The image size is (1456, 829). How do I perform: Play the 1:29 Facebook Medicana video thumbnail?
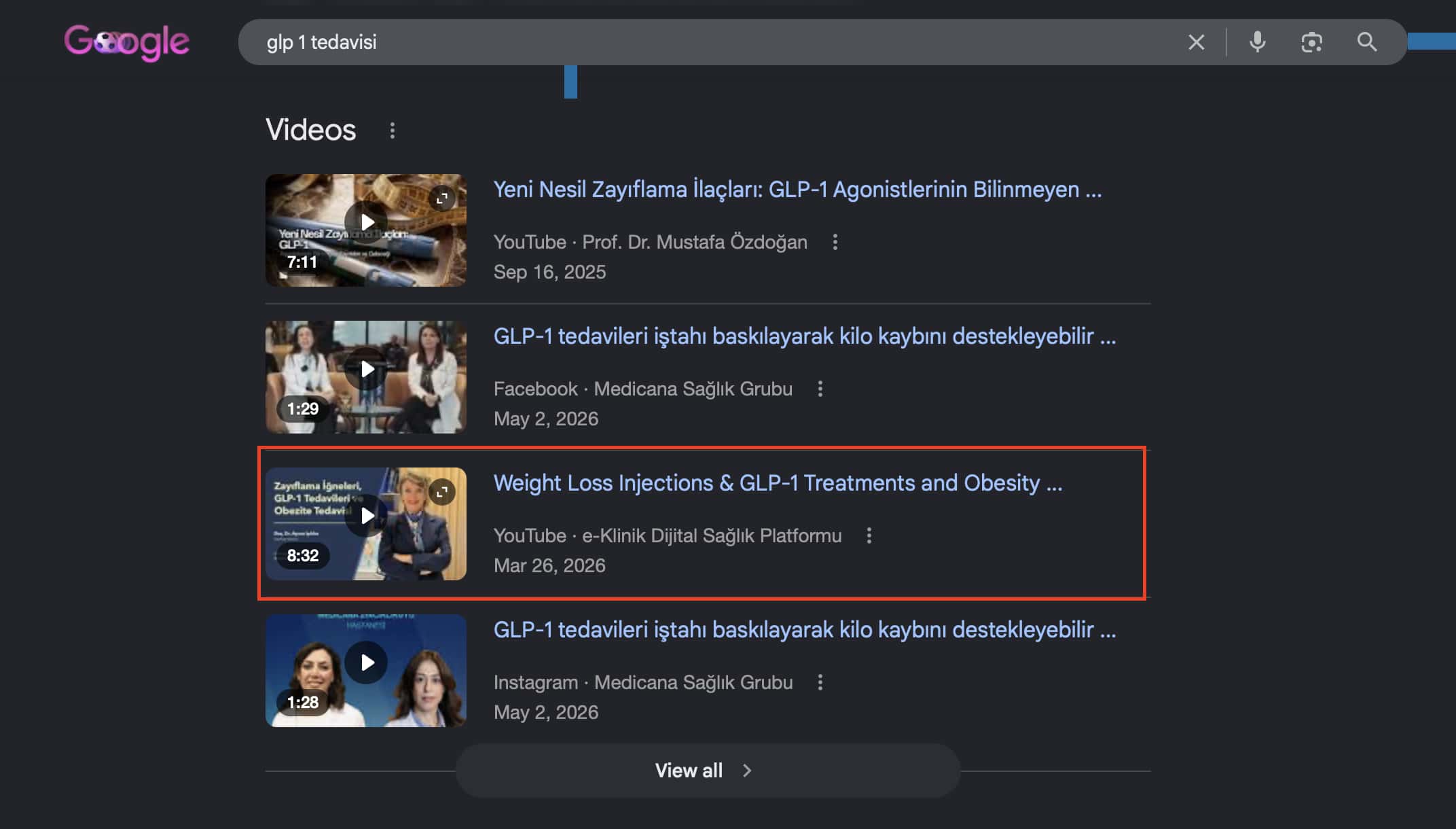point(366,376)
